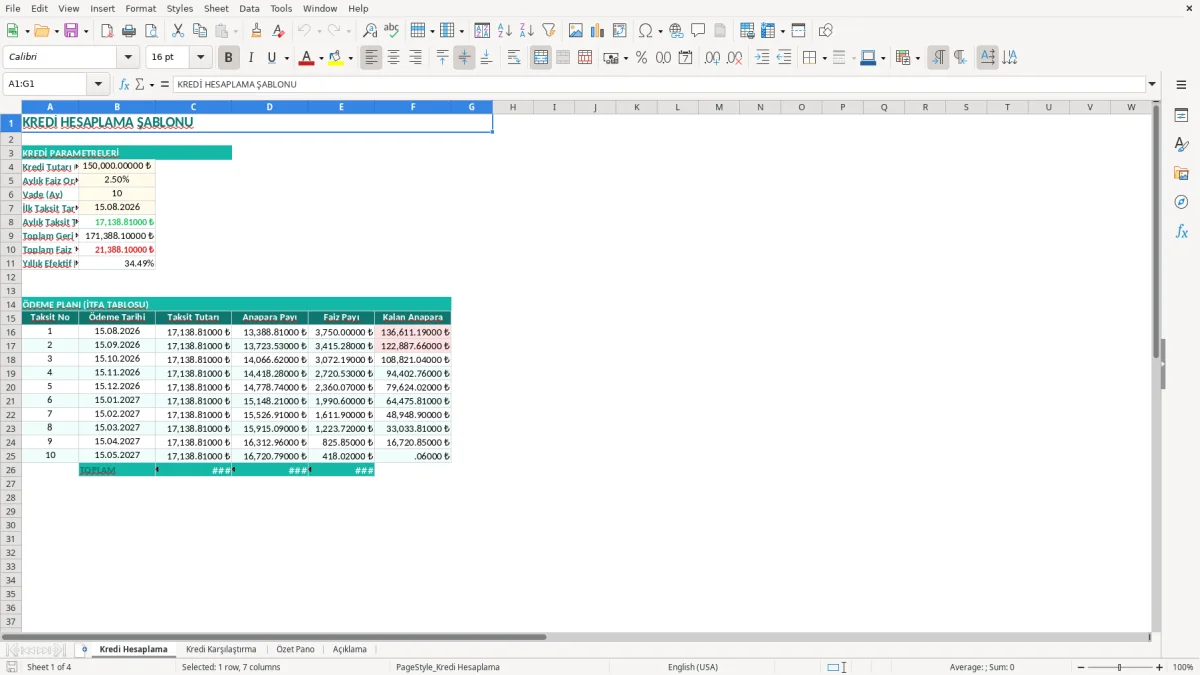Click Sort Ascending icon
The image size is (1200, 675).
(505, 31)
